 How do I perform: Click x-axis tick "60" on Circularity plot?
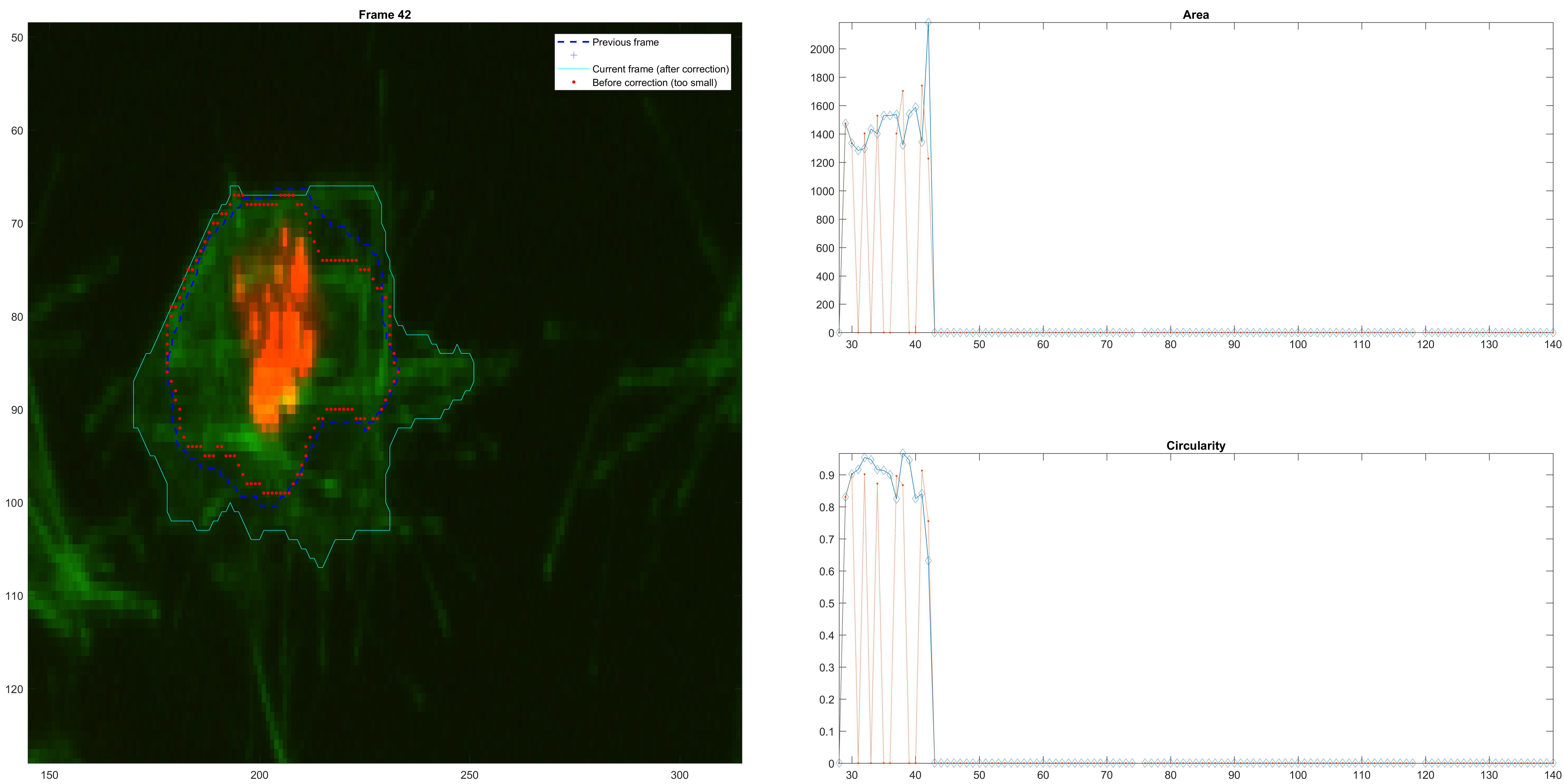tap(1043, 775)
